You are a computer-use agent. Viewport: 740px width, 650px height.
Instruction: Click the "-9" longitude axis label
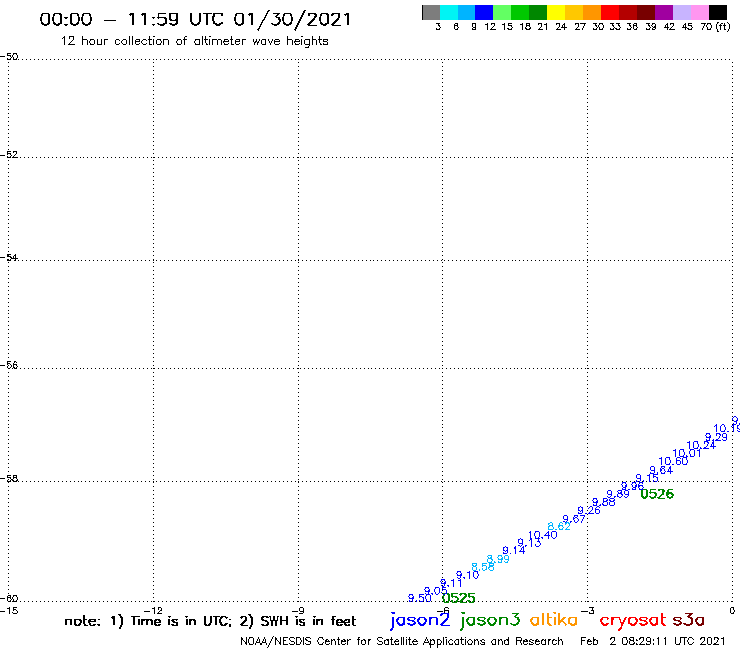point(298,610)
